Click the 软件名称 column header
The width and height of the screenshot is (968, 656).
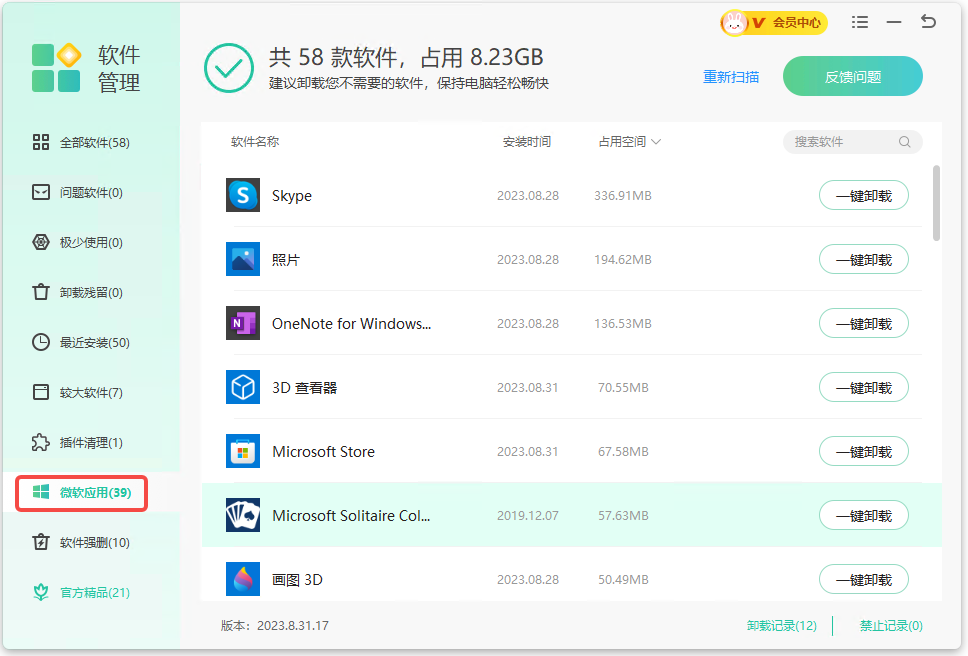[x=255, y=142]
